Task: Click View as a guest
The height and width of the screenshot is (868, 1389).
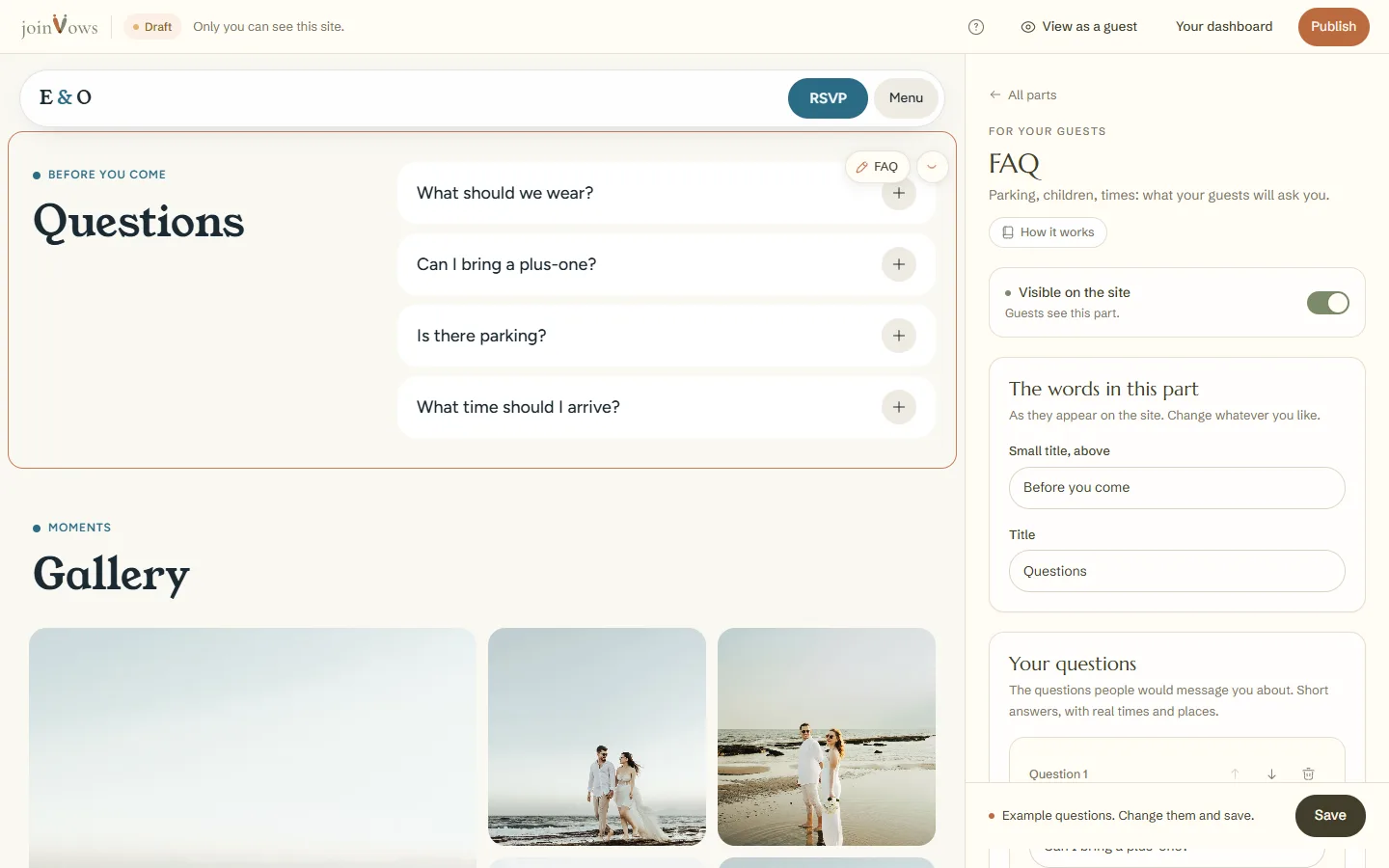Action: (1079, 27)
